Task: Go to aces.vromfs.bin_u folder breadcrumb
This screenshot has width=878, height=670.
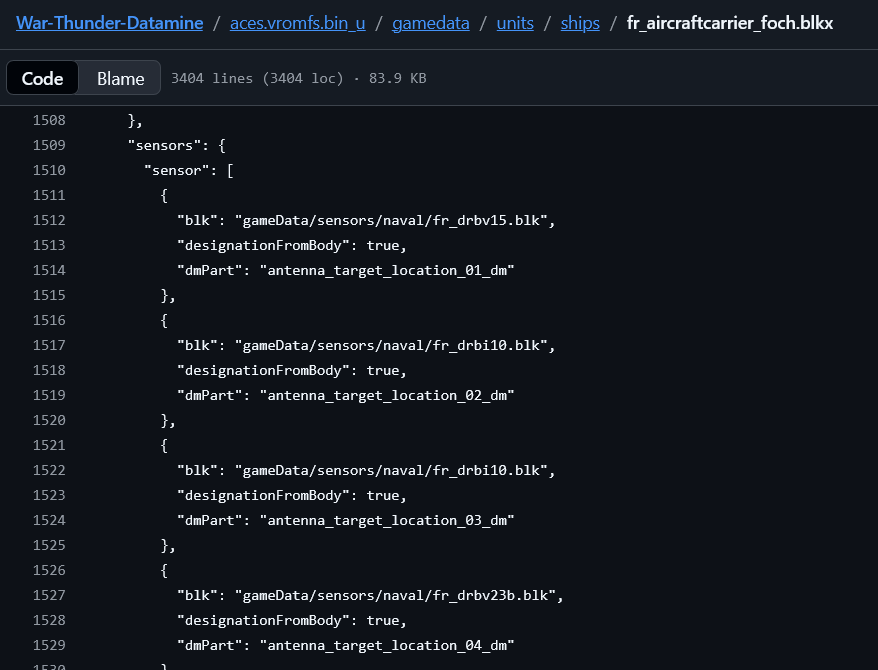Action: pyautogui.click(x=297, y=22)
